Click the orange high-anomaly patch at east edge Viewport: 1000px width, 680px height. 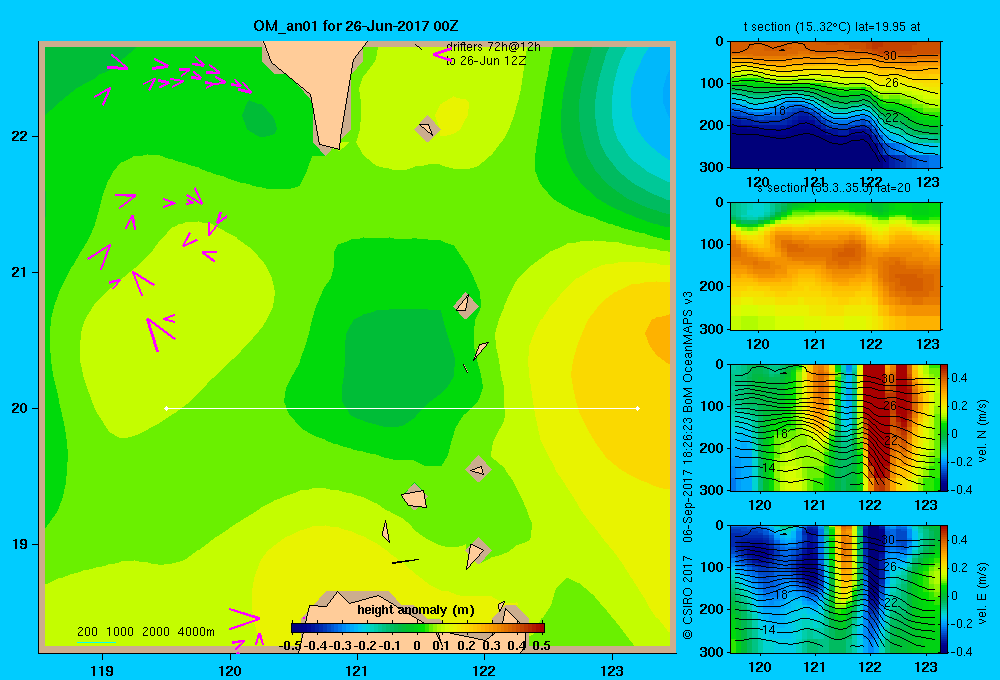659,333
